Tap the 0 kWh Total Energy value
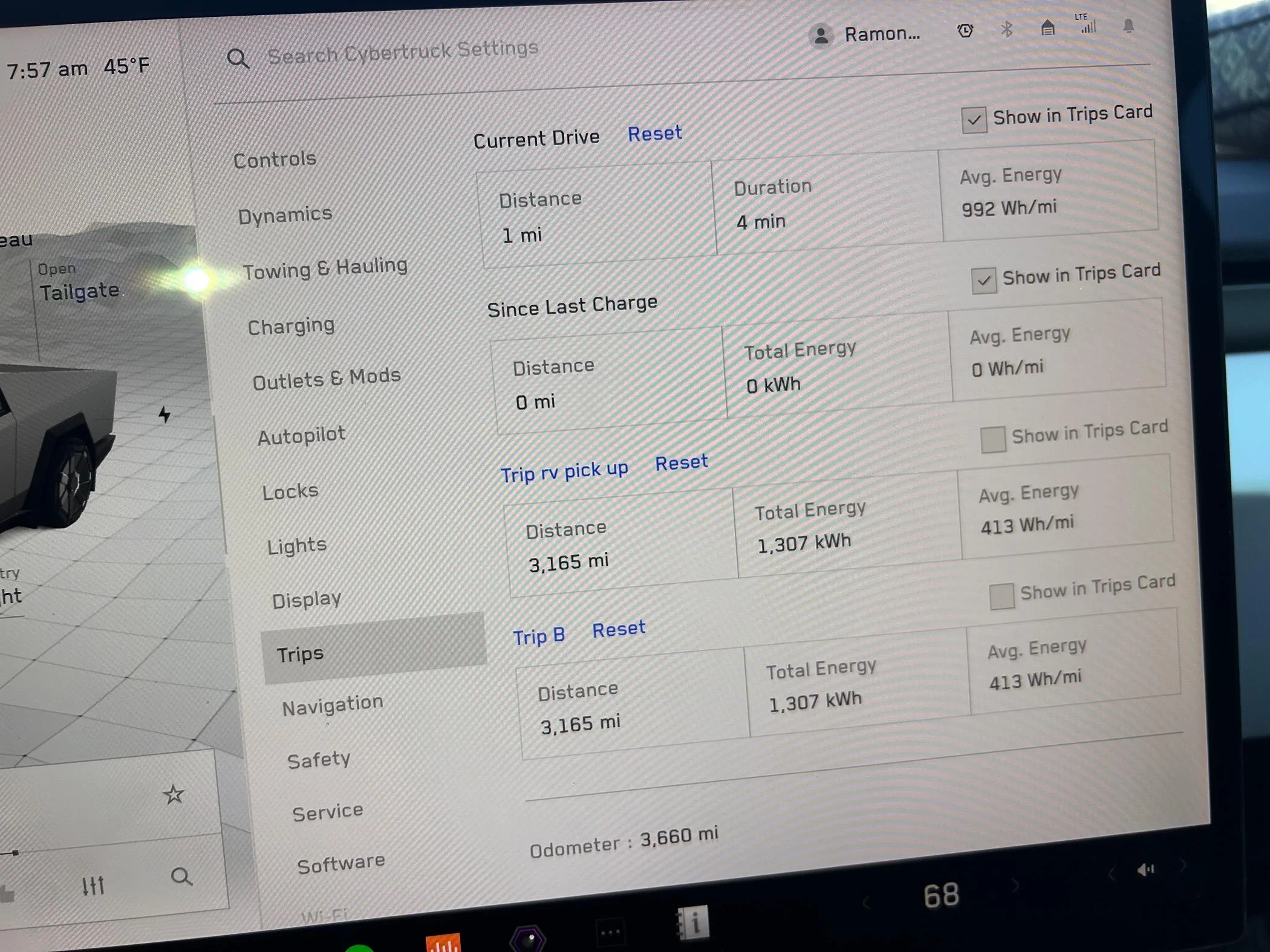This screenshot has height=952, width=1270. click(x=773, y=385)
